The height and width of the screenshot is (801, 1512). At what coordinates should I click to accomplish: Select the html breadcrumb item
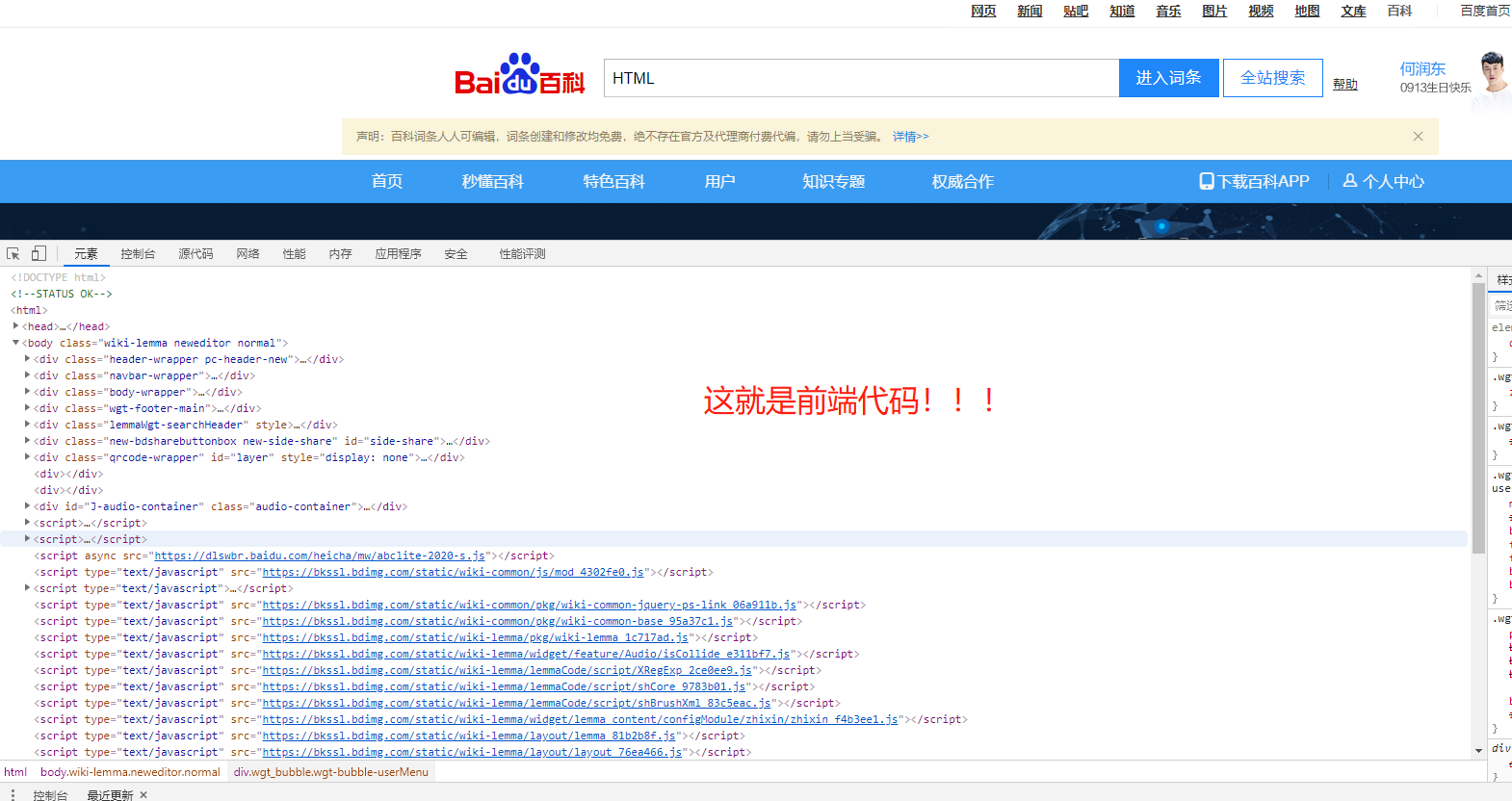pos(15,772)
